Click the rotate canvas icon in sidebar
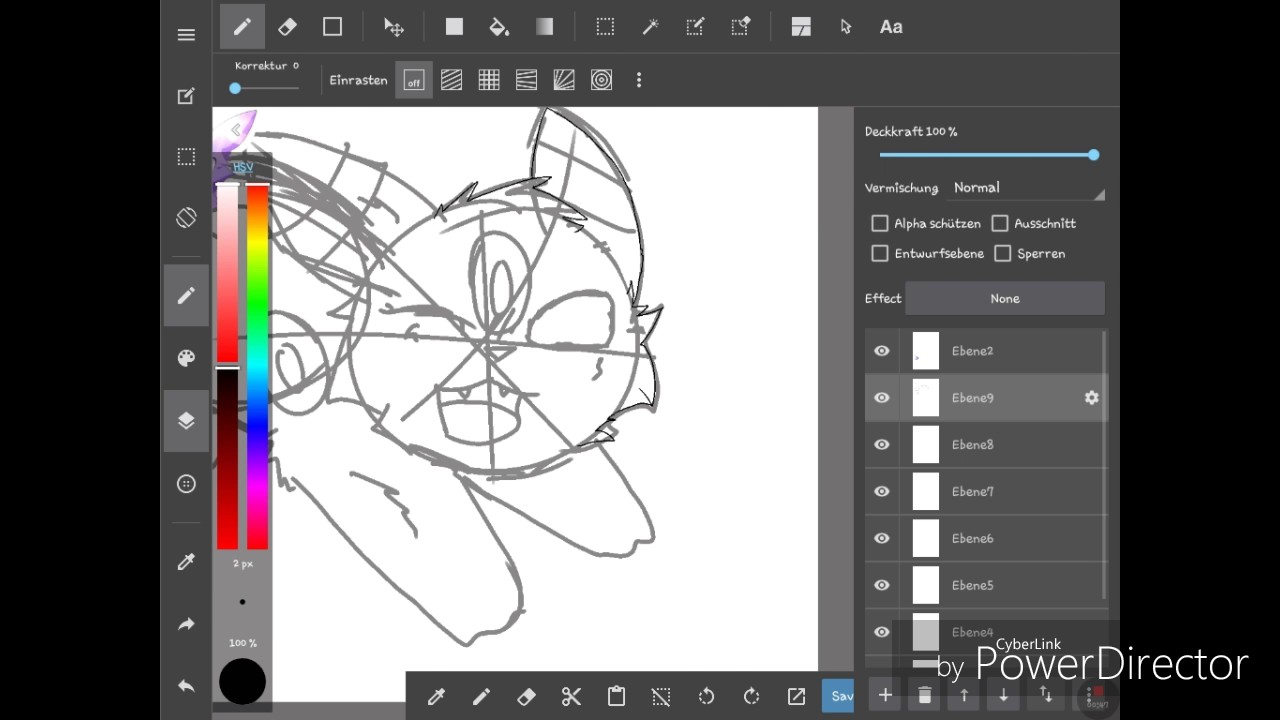The height and width of the screenshot is (720, 1280). point(186,217)
